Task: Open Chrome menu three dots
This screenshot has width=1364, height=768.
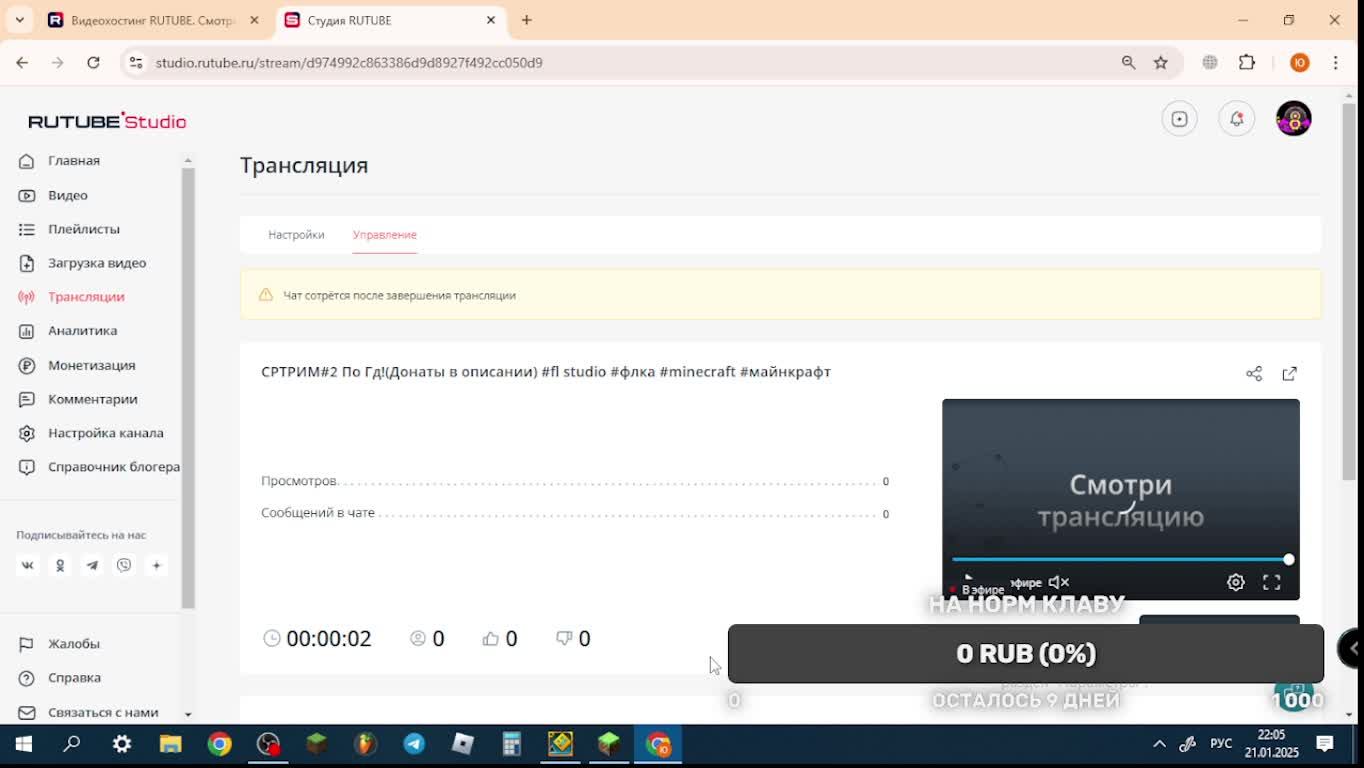Action: click(x=1336, y=62)
